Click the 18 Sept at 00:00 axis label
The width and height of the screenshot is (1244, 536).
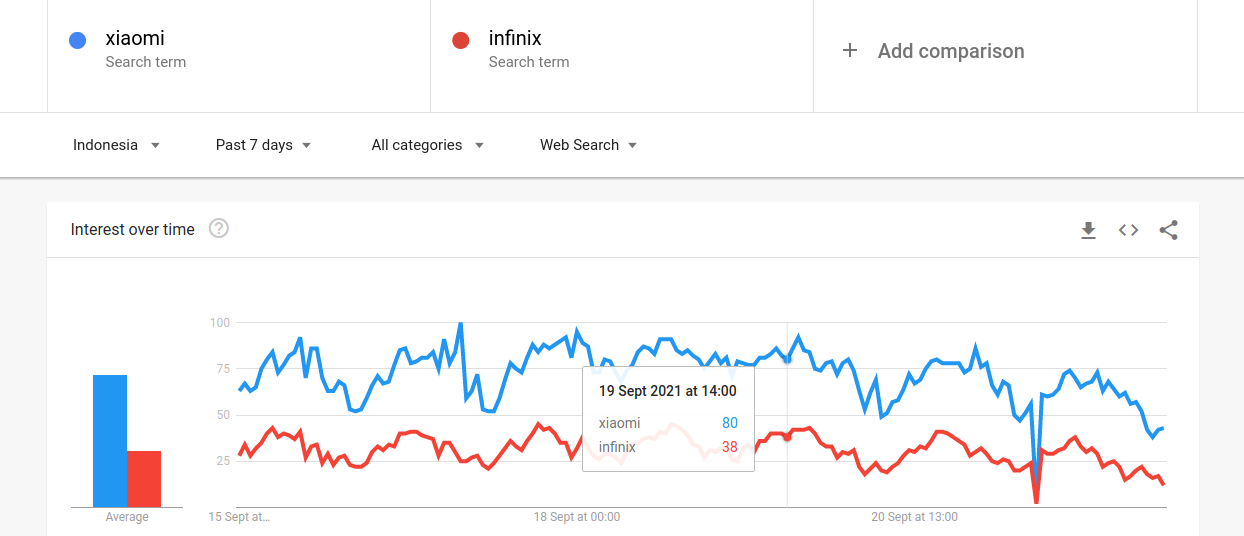click(x=577, y=517)
